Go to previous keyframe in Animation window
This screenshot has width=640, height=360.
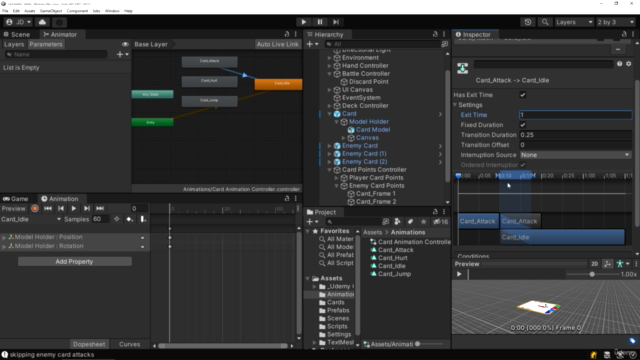61,209
